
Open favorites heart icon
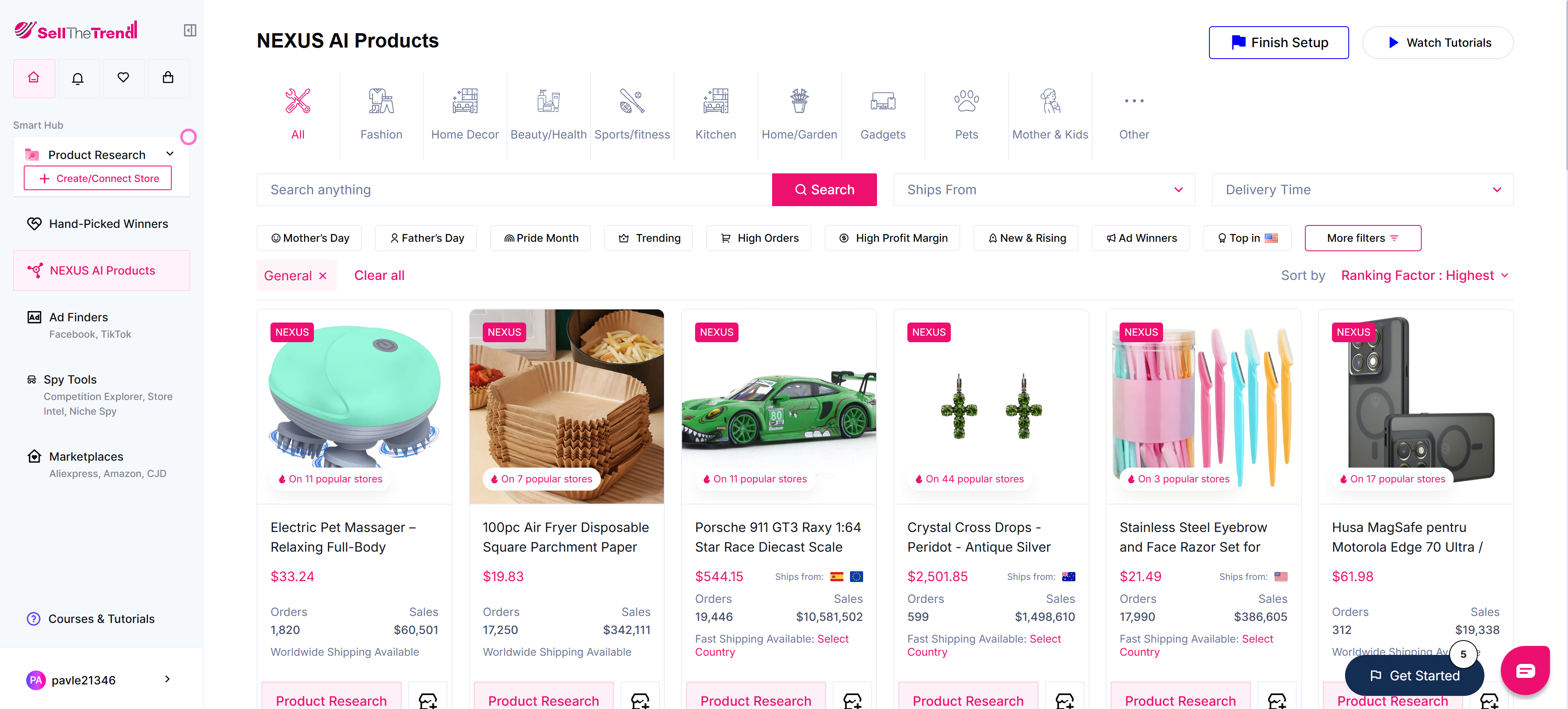pyautogui.click(x=124, y=78)
